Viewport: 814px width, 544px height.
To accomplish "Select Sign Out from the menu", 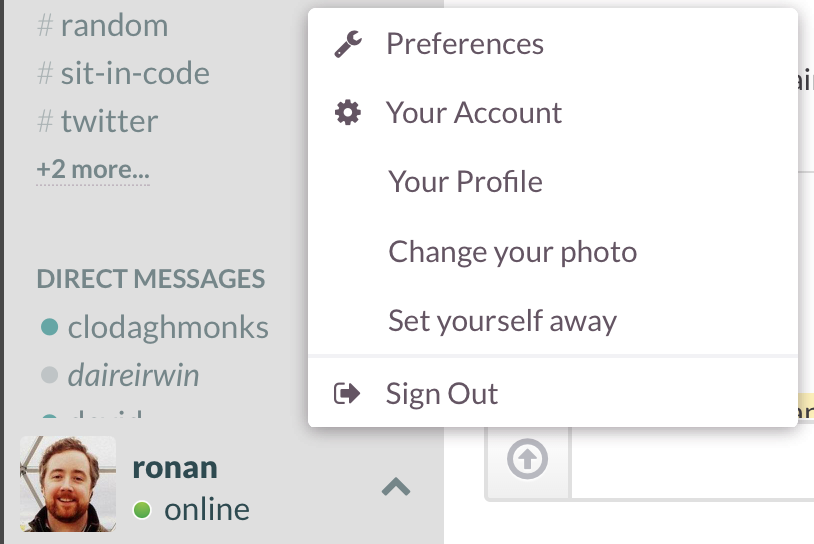I will (x=442, y=394).
